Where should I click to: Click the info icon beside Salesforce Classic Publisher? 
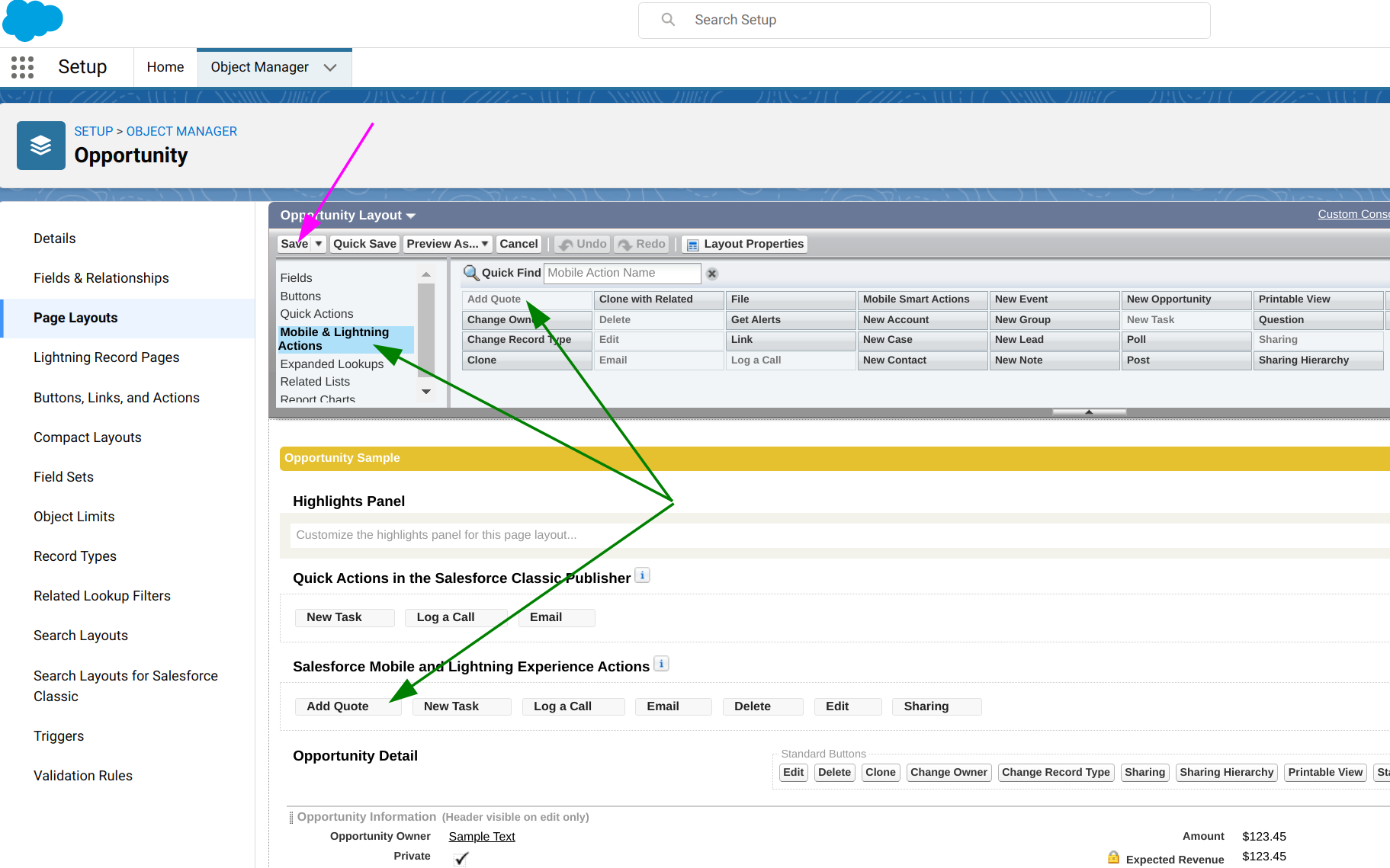643,575
